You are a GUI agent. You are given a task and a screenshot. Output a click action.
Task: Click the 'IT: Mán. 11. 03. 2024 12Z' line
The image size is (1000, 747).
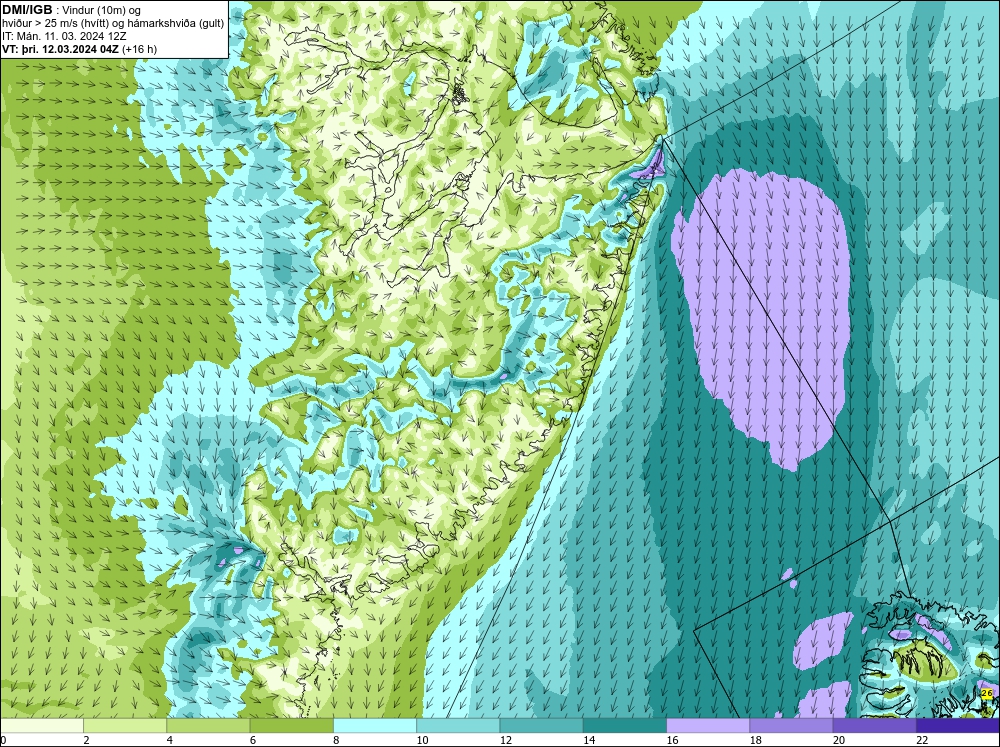coord(64,36)
